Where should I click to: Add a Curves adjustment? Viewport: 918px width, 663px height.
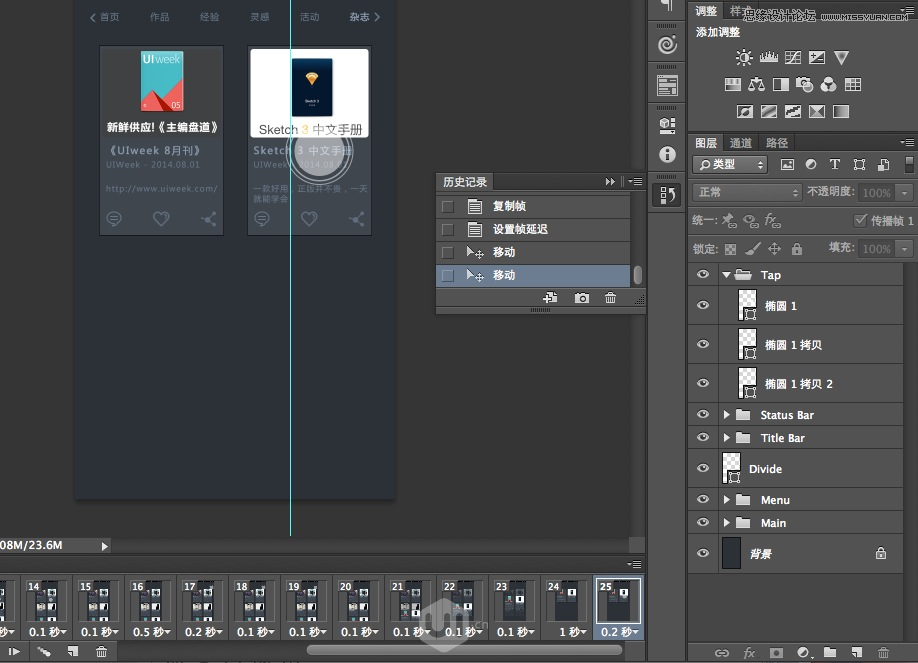(793, 57)
